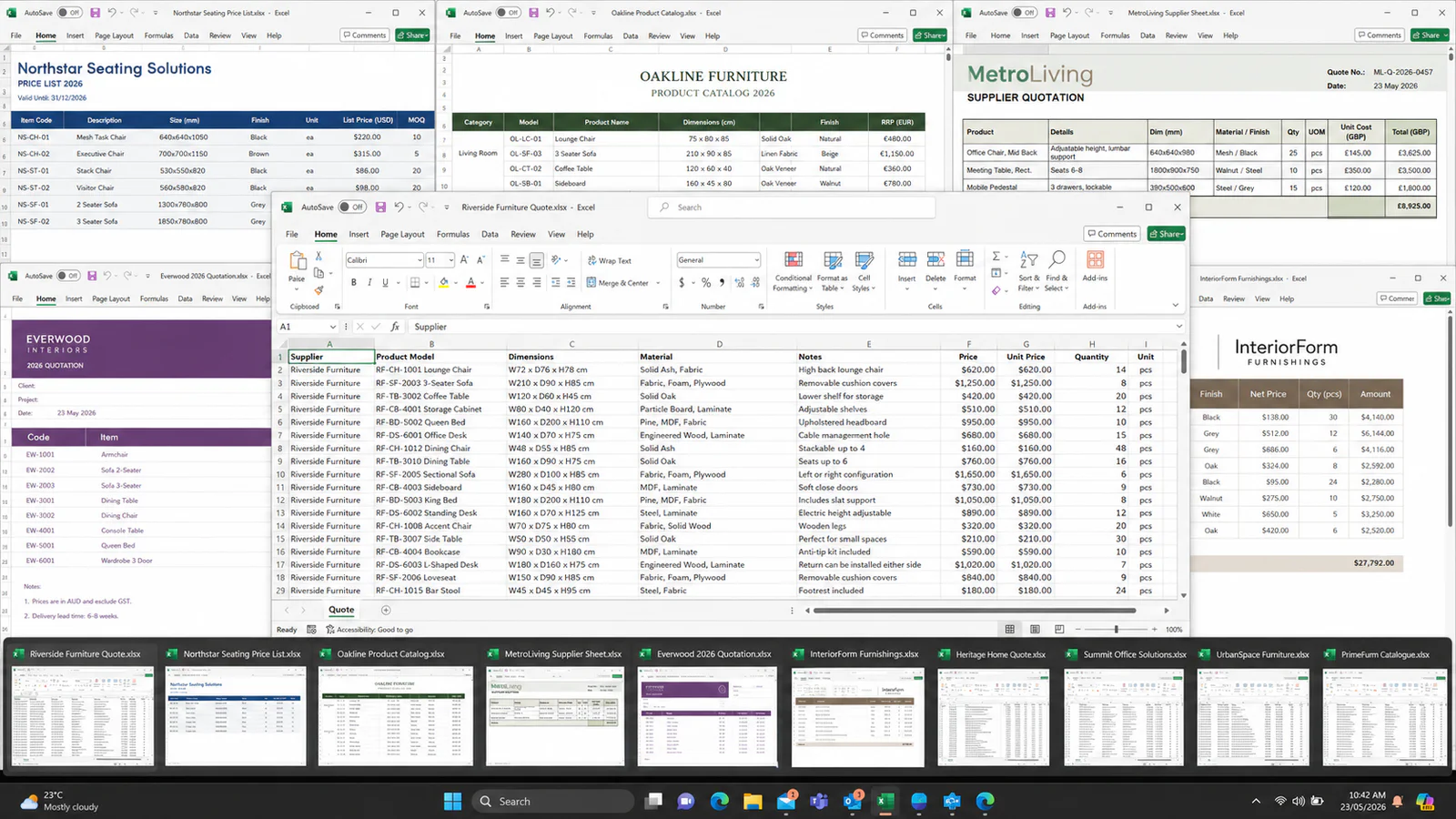Viewport: 1456px width, 819px height.
Task: Open the Page Layout tab in the Northstar window
Action: pos(114,35)
